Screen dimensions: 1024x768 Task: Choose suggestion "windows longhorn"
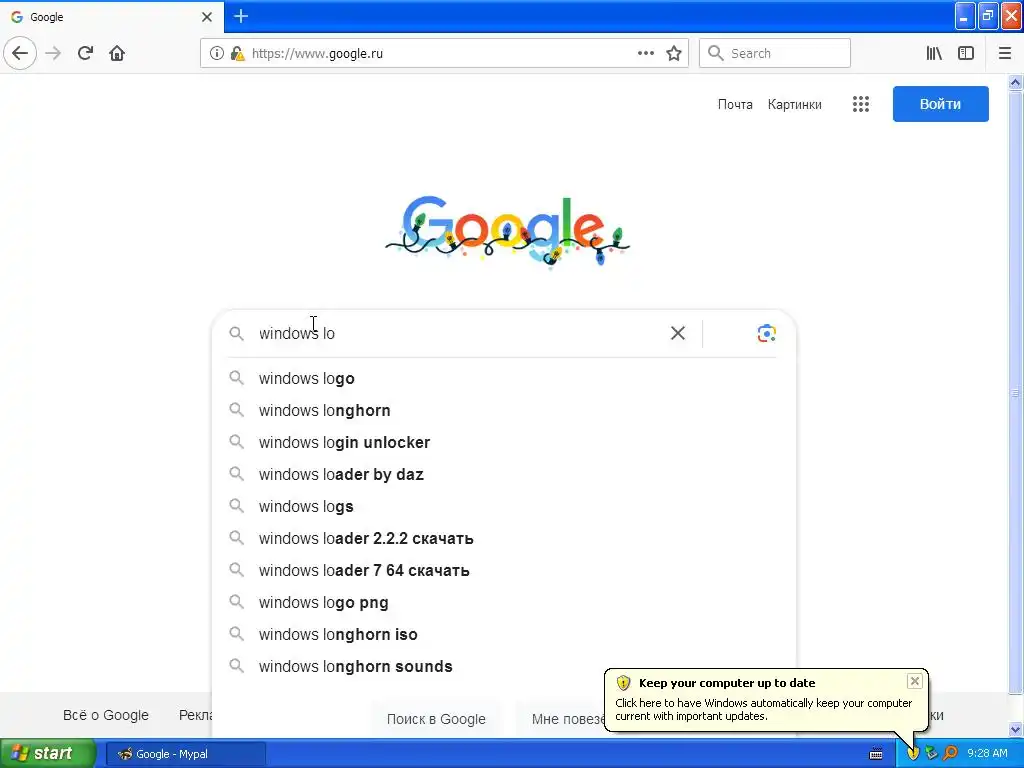504,410
